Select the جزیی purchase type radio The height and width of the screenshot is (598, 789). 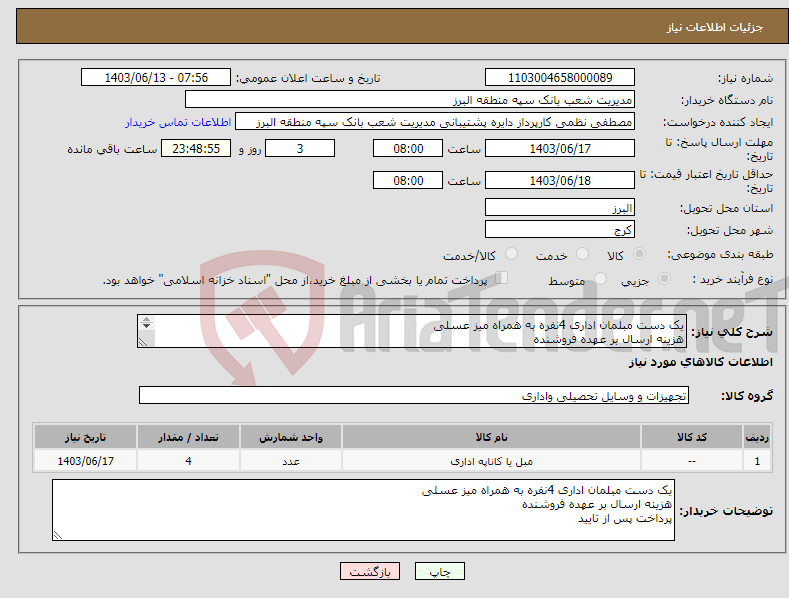tap(664, 279)
